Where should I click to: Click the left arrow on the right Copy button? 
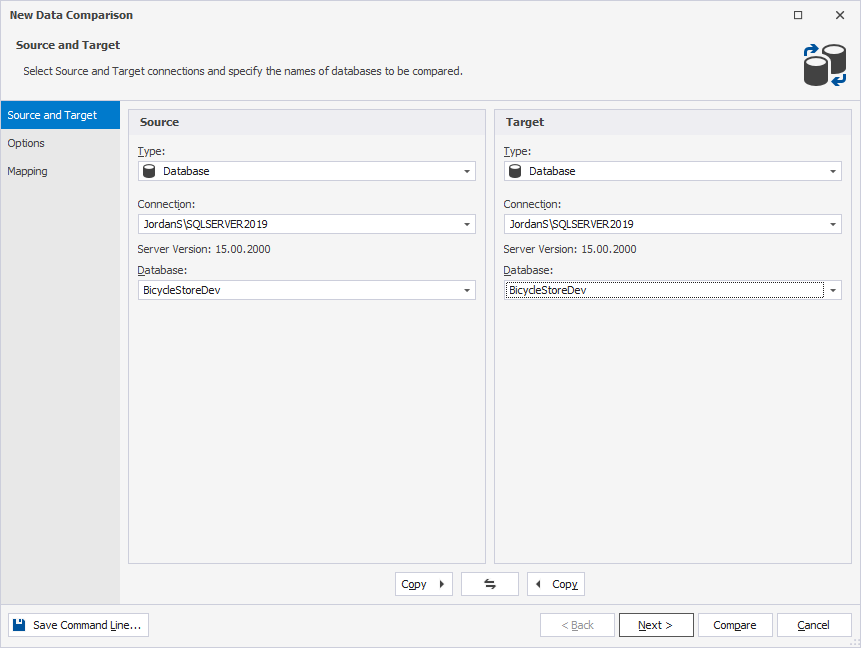click(x=540, y=583)
